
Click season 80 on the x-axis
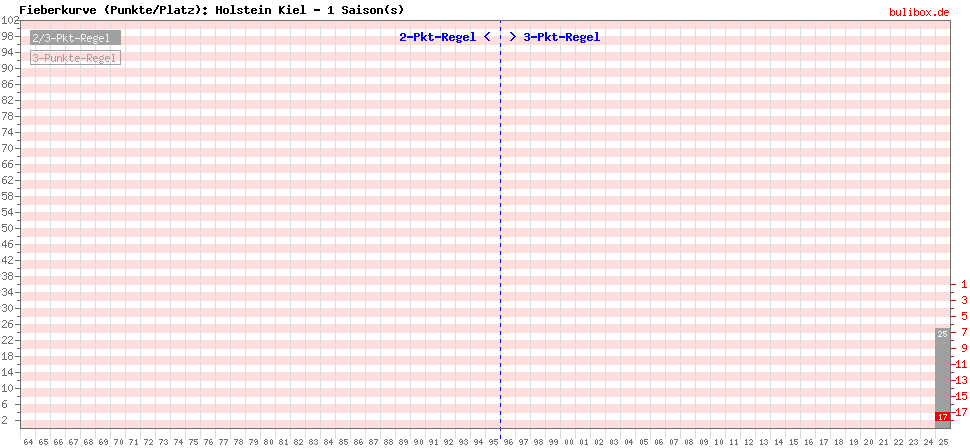(268, 441)
